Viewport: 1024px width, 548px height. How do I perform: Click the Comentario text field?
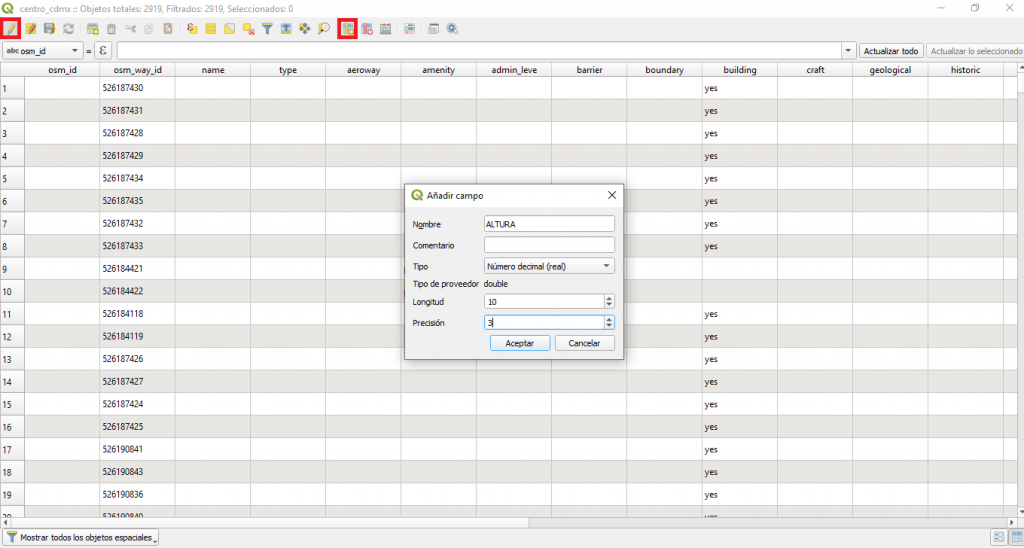[x=549, y=245]
